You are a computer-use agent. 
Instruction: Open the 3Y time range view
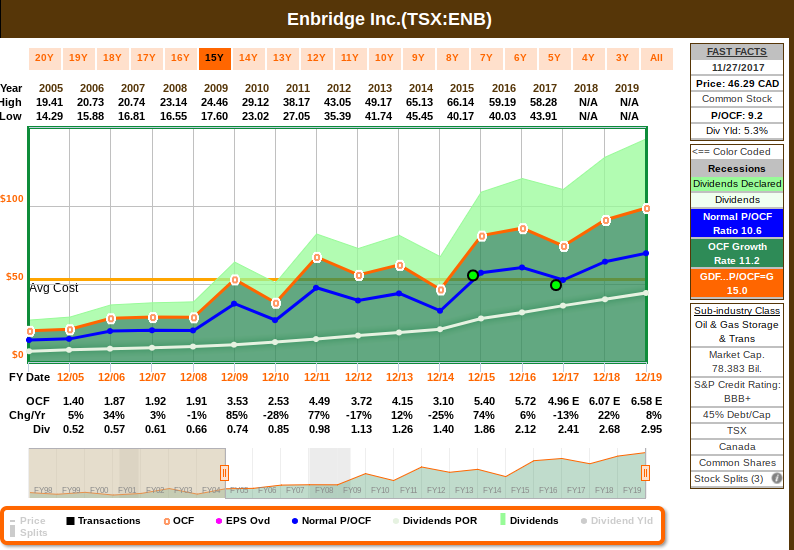point(622,58)
